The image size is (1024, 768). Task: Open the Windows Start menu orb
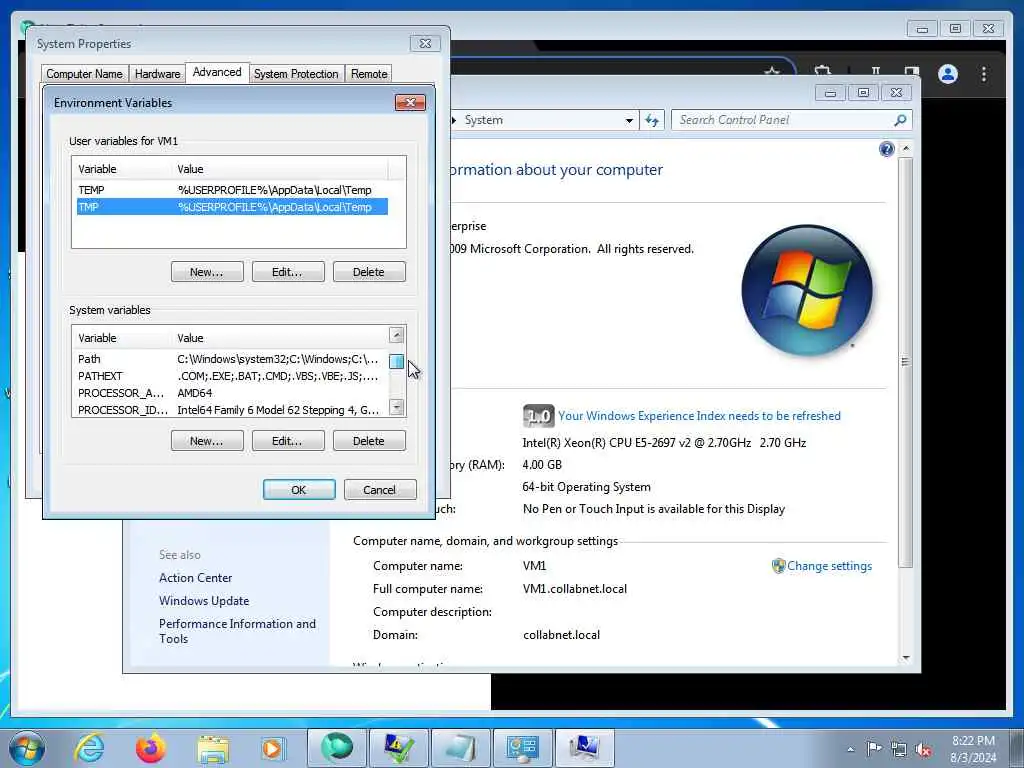27,748
